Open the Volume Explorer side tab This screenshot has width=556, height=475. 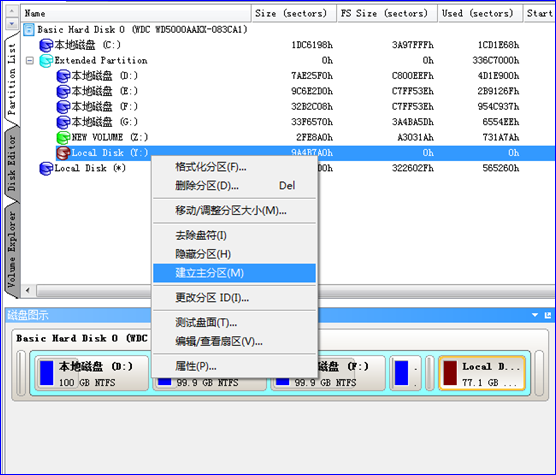[x=11, y=250]
